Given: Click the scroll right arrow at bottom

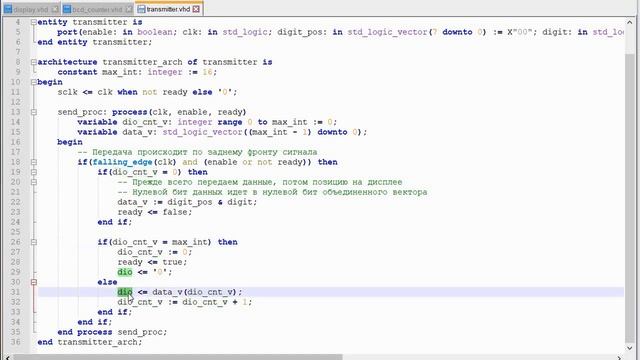Looking at the screenshot, I should click(620, 357).
